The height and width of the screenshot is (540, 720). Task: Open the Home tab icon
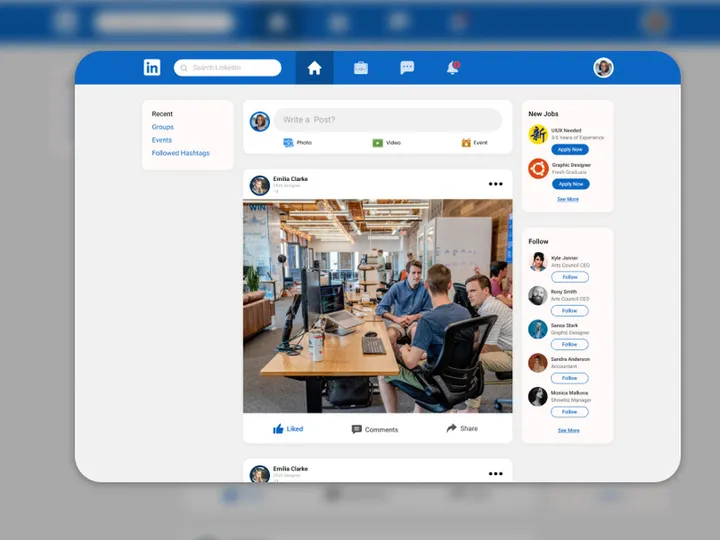(x=315, y=68)
